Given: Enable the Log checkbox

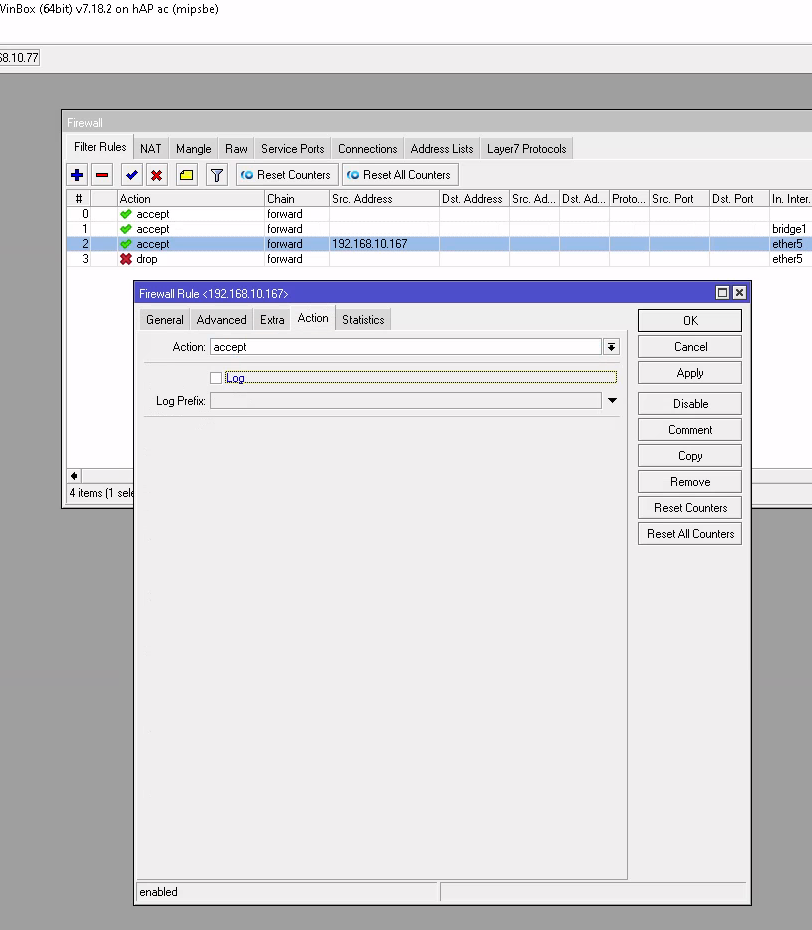Looking at the screenshot, I should click(216, 378).
